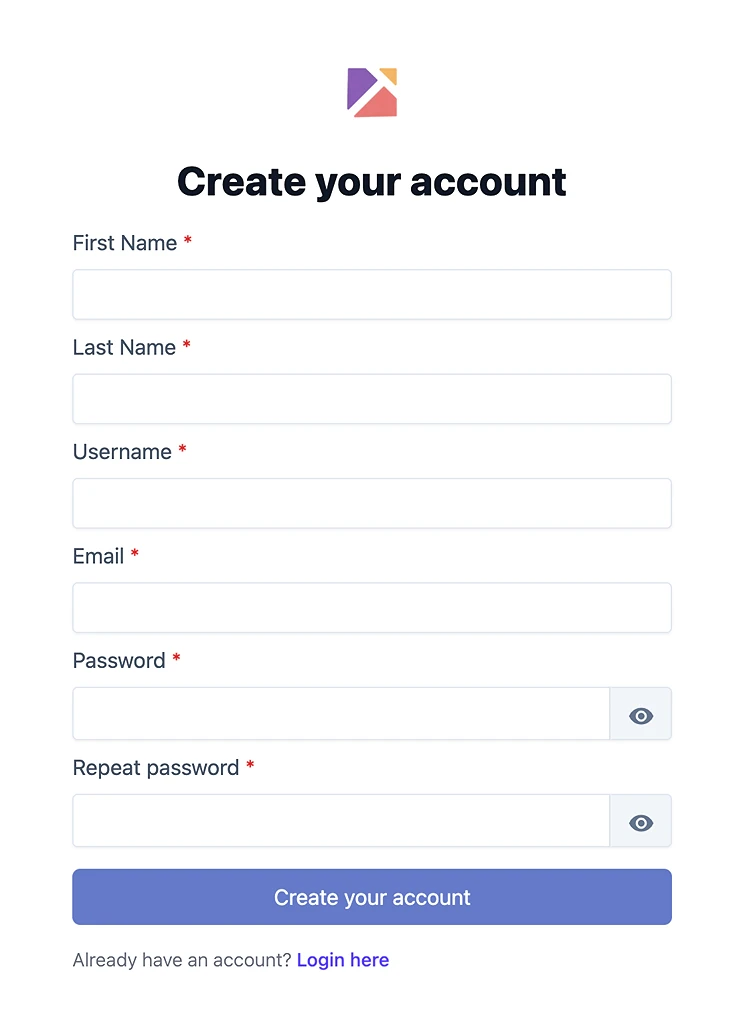Click the colorful logo icon at top

click(372, 92)
